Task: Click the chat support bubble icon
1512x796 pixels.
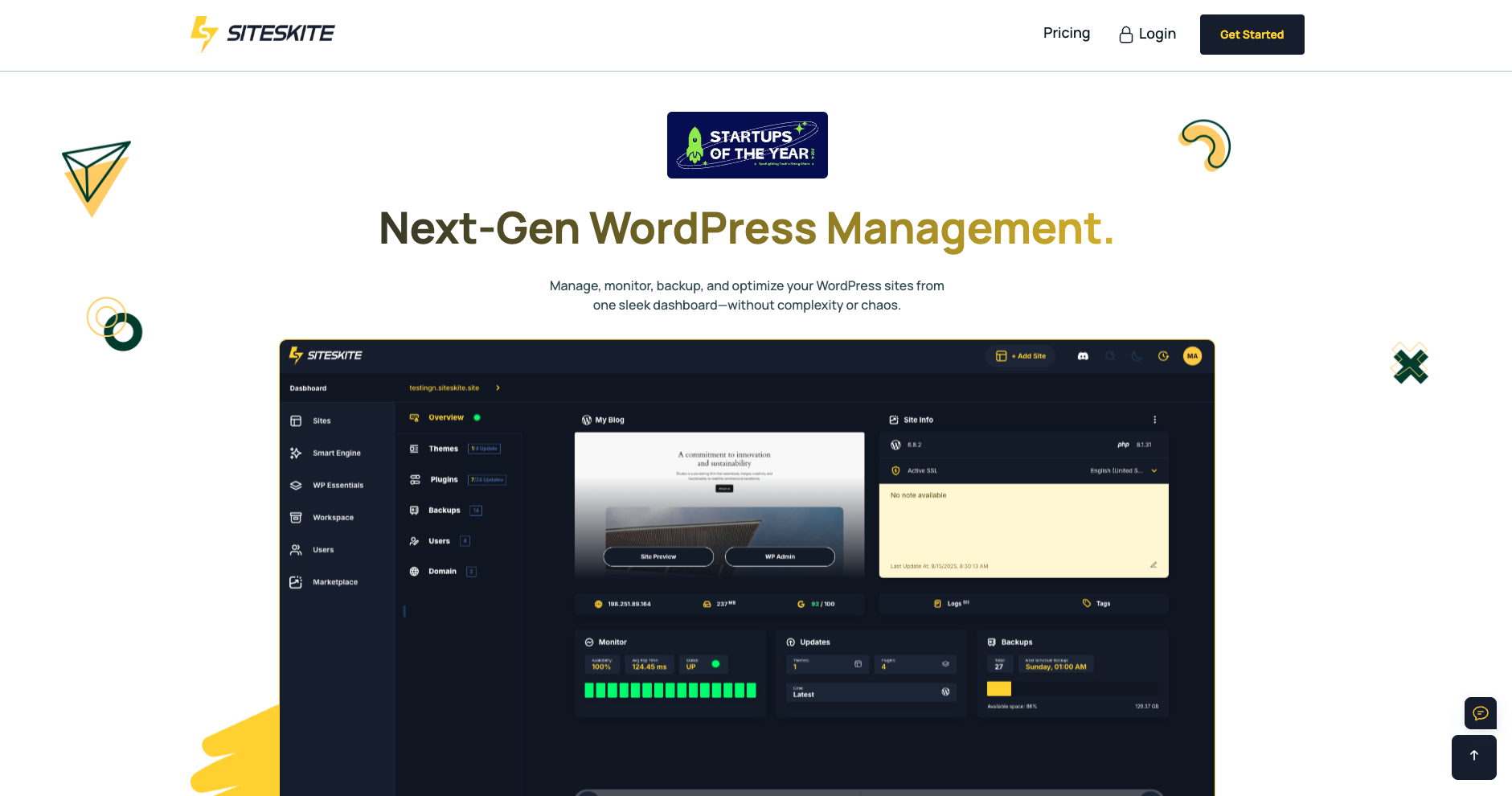Action: [x=1480, y=713]
